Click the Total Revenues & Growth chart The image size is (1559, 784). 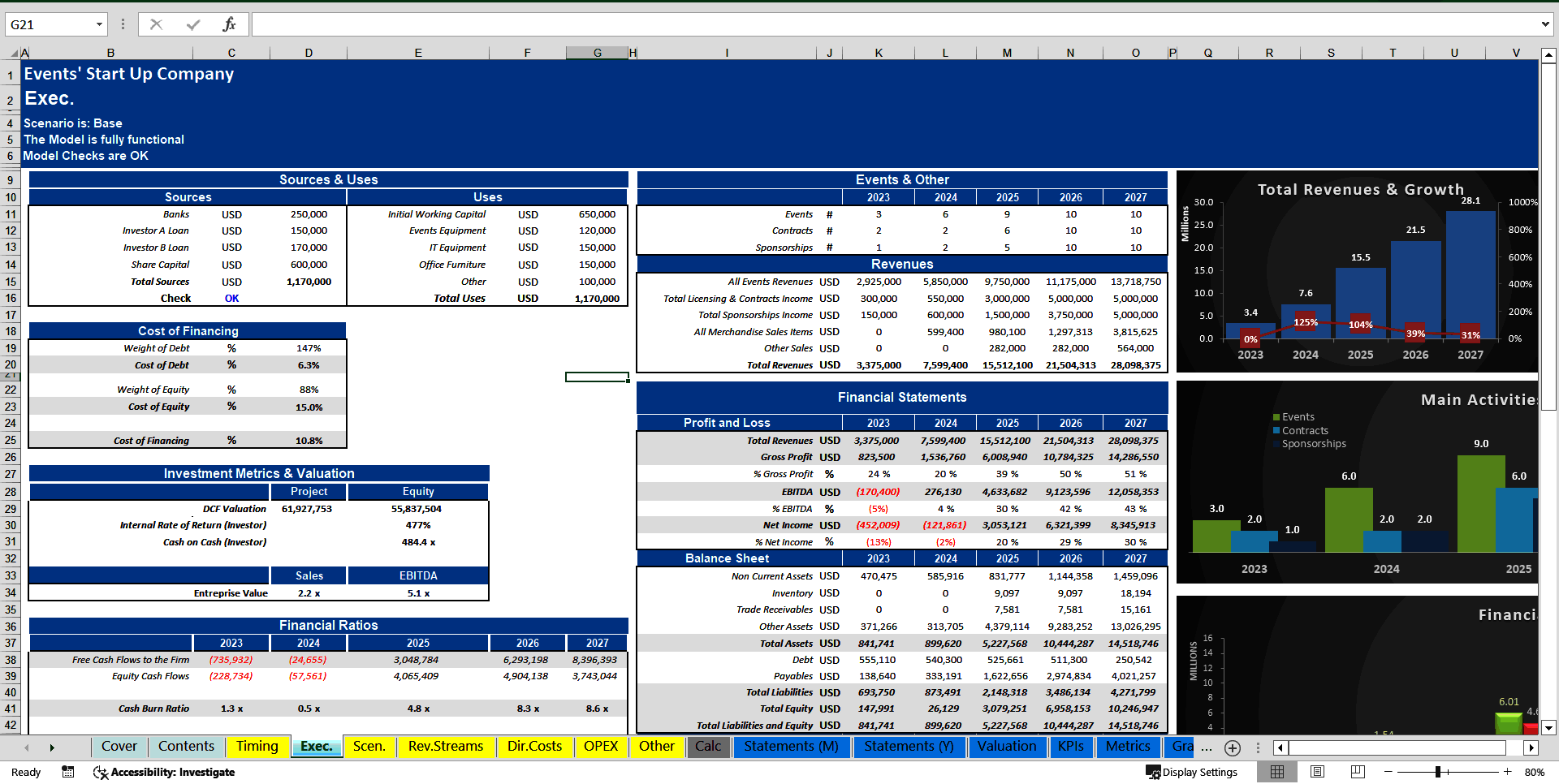click(1357, 271)
